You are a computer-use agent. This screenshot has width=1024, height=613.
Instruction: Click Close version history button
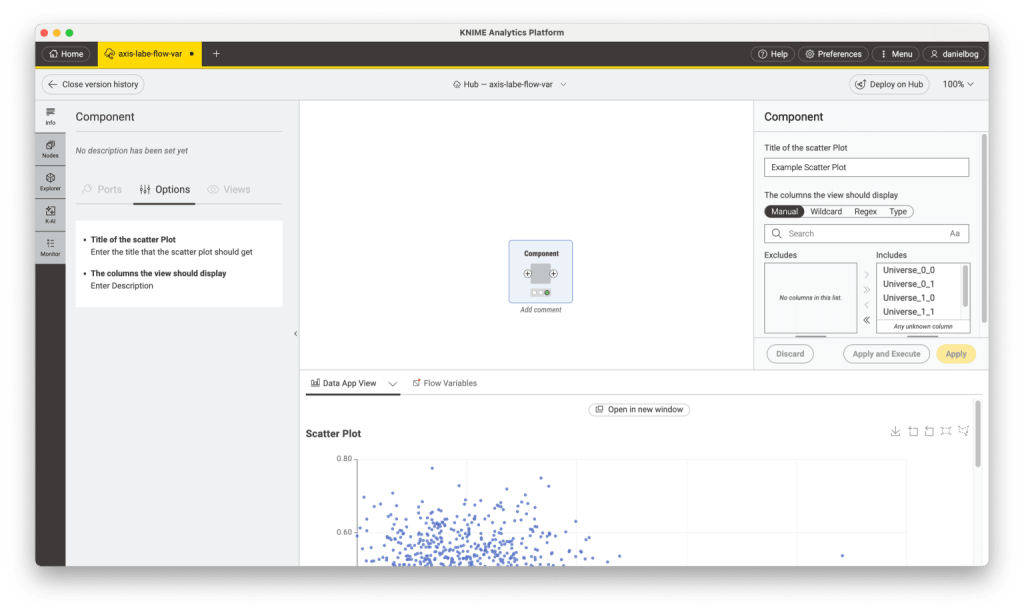[x=93, y=84]
